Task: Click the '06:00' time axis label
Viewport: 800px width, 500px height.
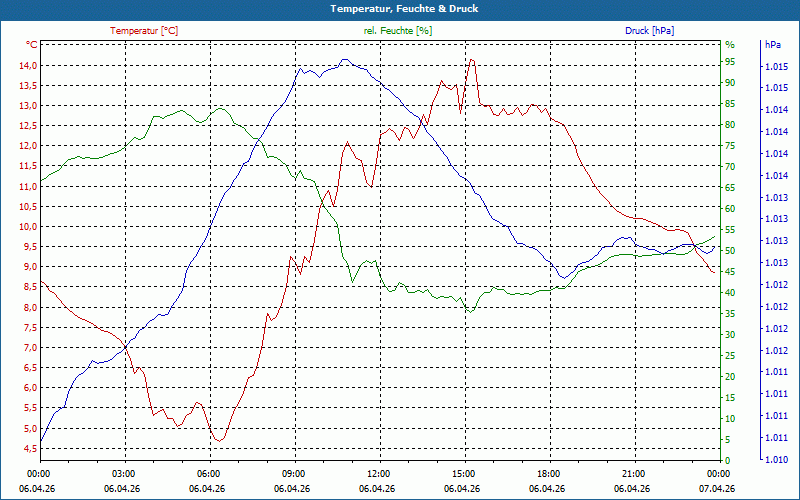Action: pyautogui.click(x=207, y=473)
